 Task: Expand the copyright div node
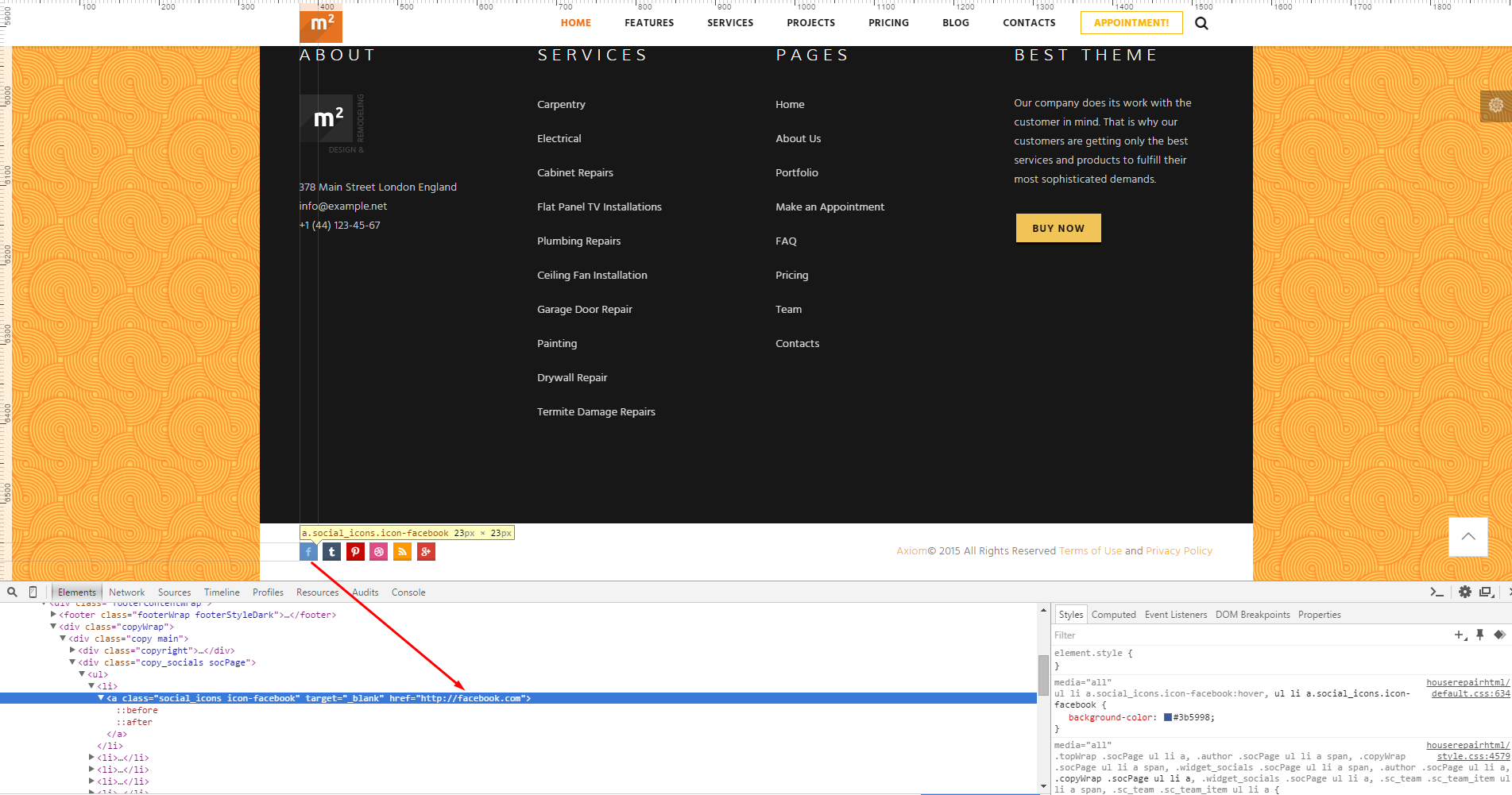(72, 650)
